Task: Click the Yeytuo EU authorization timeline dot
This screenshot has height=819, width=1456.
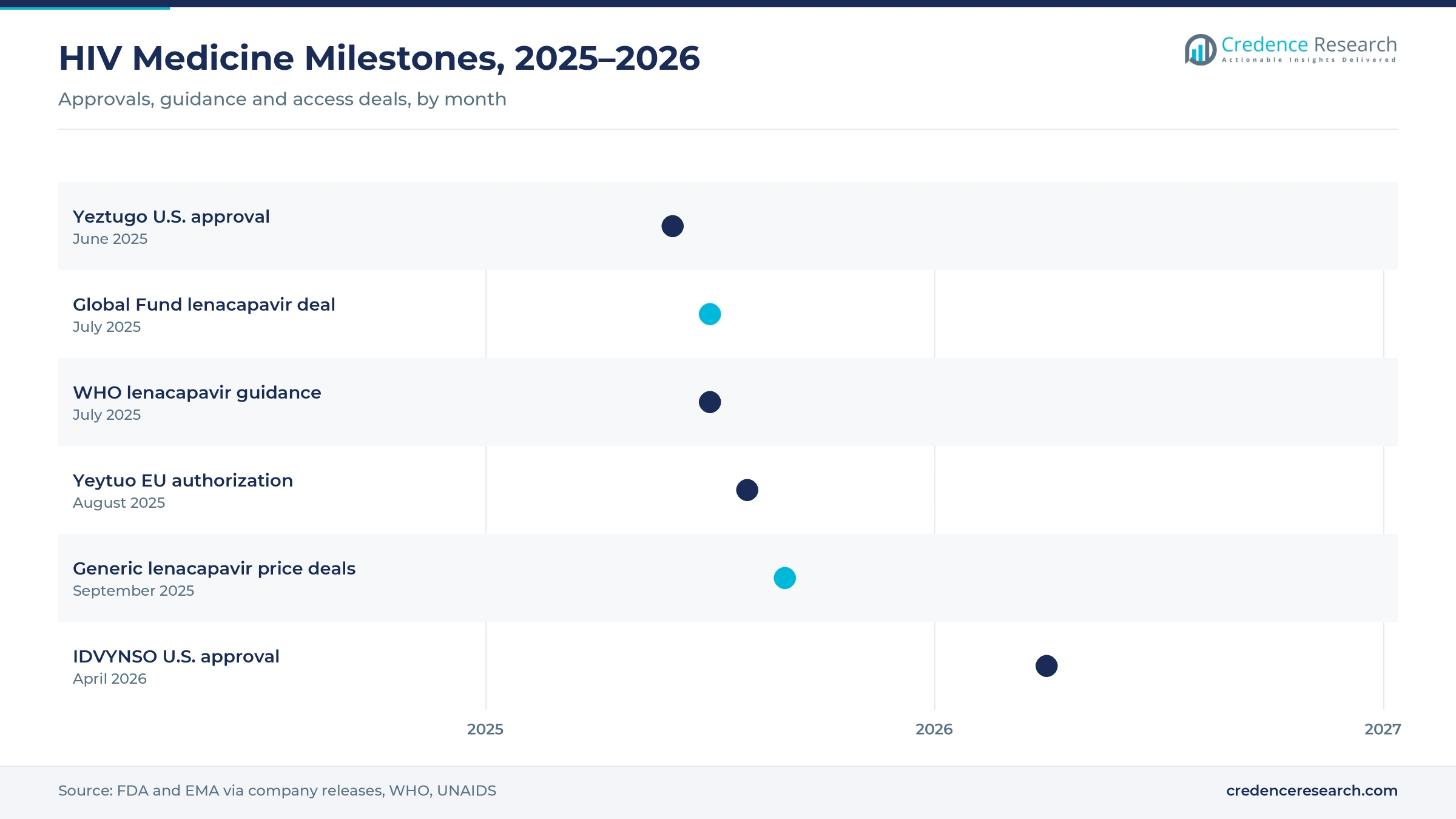Action: [747, 490]
